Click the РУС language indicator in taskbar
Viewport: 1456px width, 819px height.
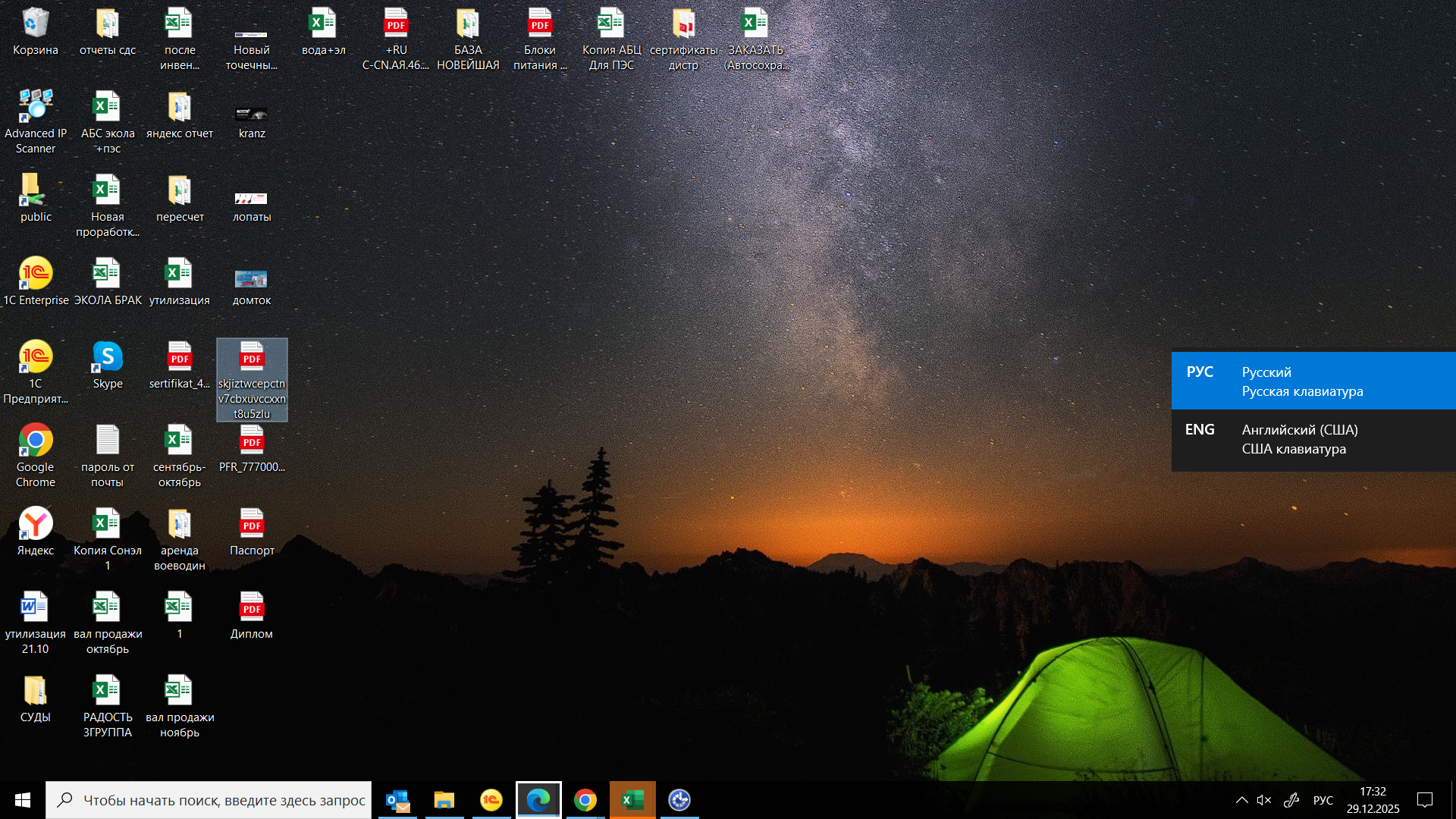tap(1323, 800)
